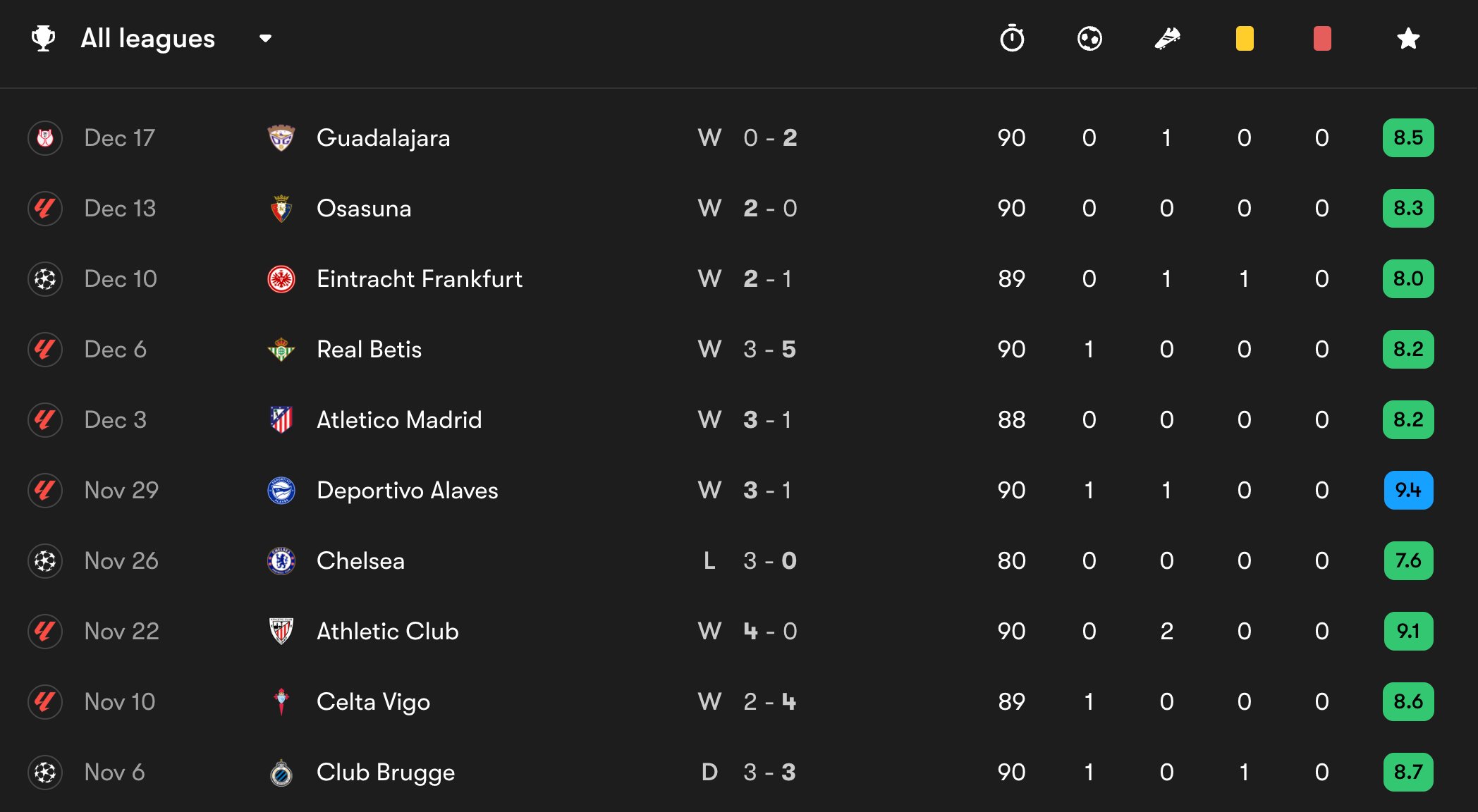Click the yellow card column icon
Viewport: 1478px width, 812px height.
[1245, 38]
